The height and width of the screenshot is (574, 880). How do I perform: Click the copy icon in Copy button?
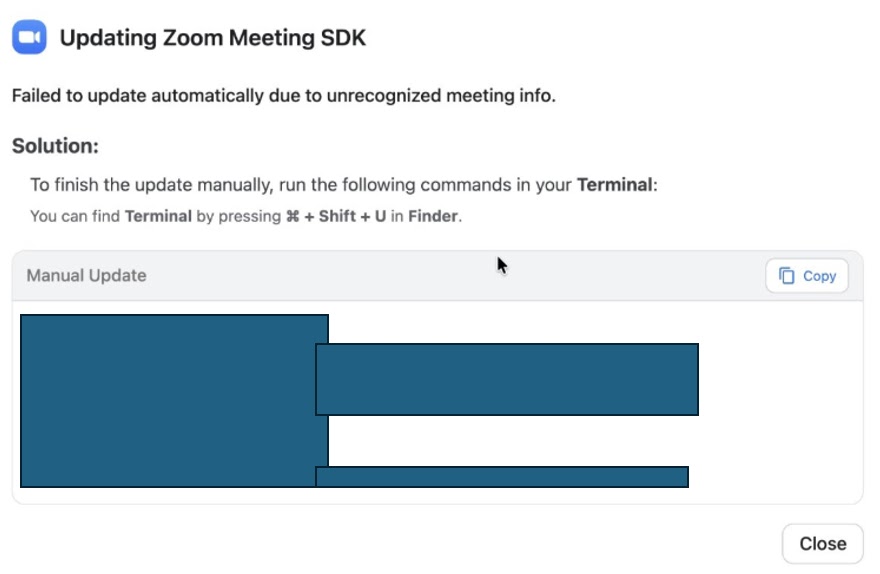(x=787, y=276)
